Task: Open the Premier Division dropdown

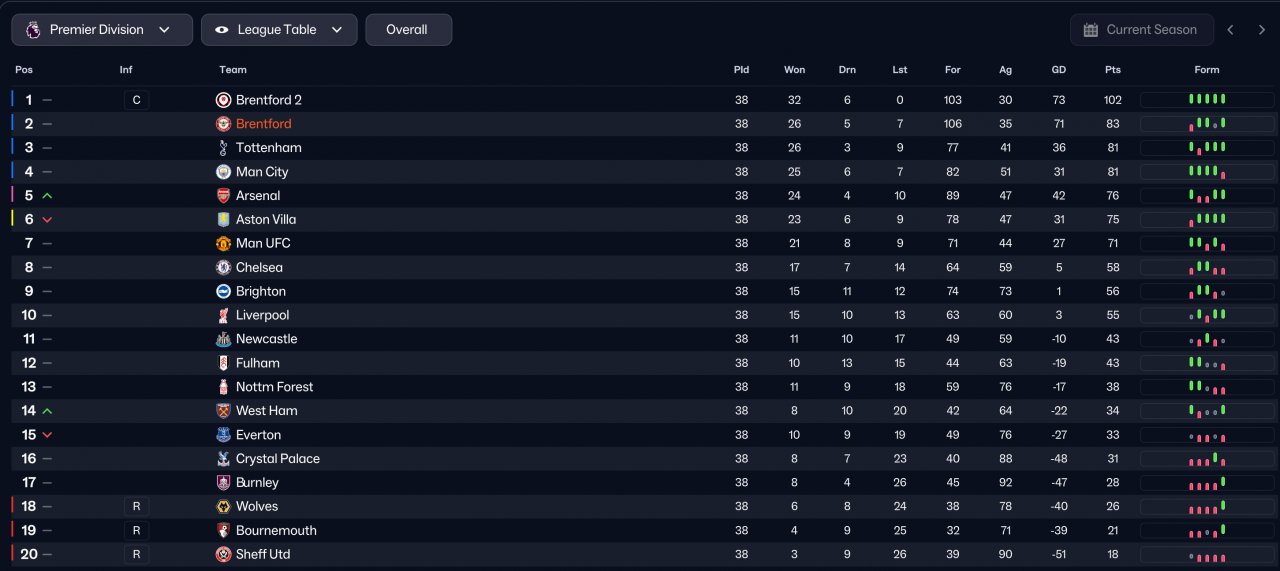Action: (x=102, y=30)
